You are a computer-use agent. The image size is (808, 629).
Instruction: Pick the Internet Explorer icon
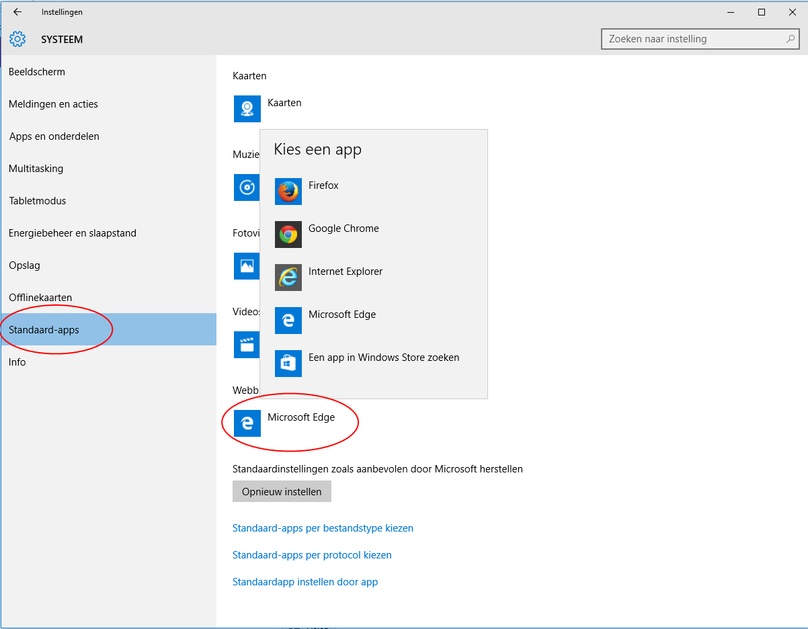288,277
